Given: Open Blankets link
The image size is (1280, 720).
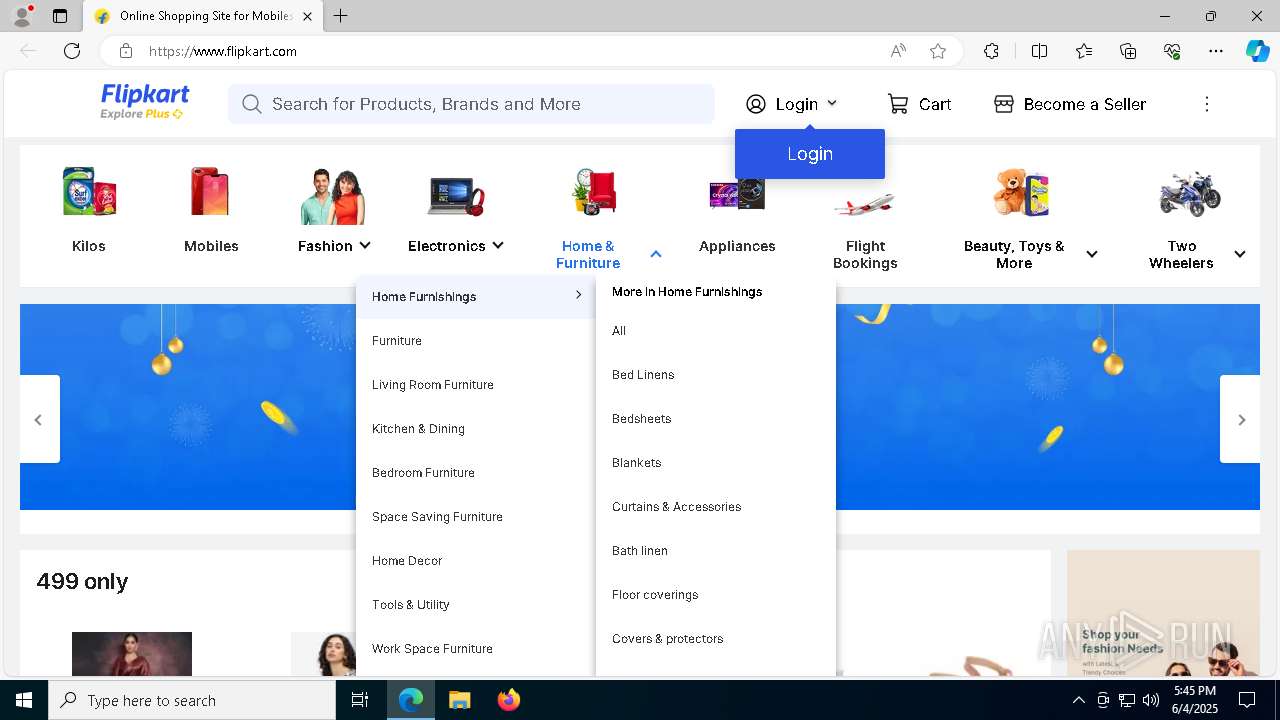Looking at the screenshot, I should [636, 463].
